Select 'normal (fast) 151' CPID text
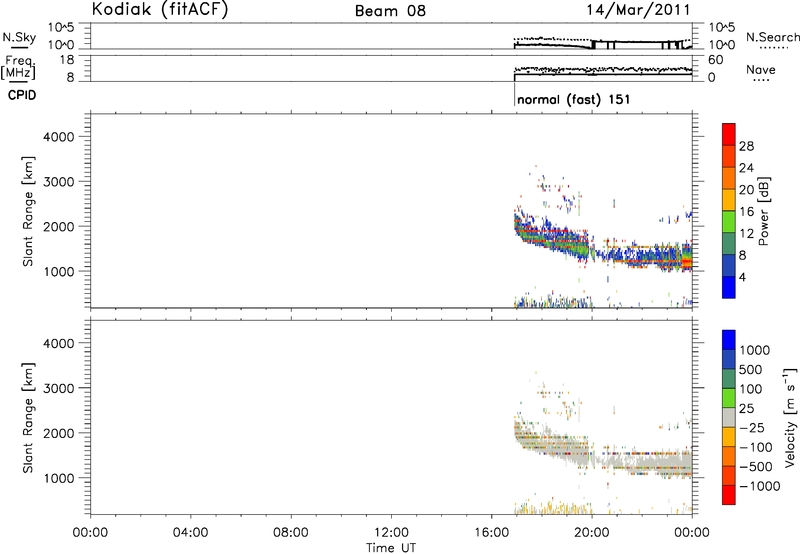 point(573,99)
